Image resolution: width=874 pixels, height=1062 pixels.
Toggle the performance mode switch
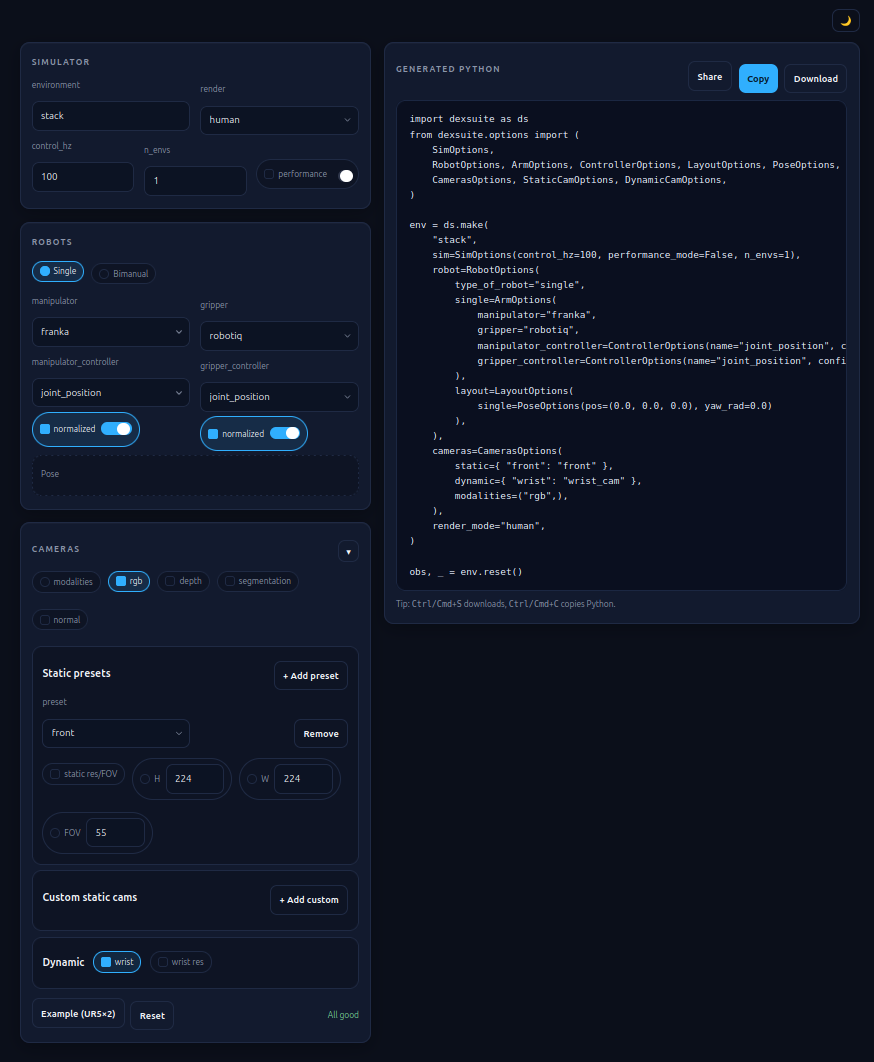(x=346, y=175)
